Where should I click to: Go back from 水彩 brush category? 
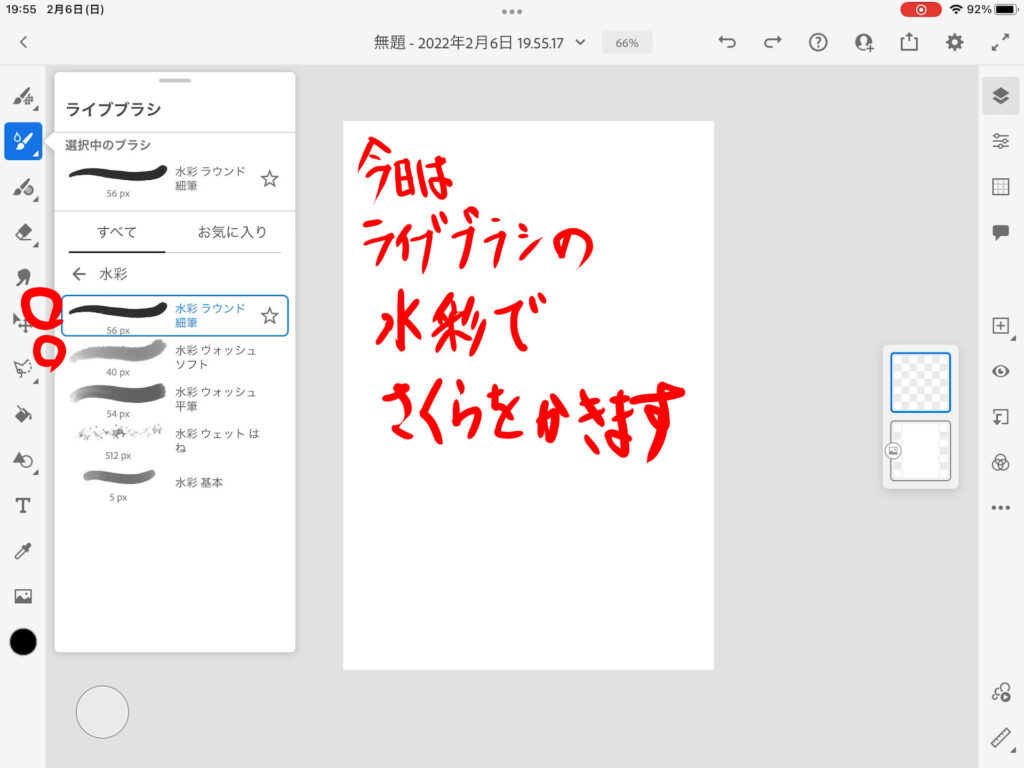pyautogui.click(x=79, y=274)
